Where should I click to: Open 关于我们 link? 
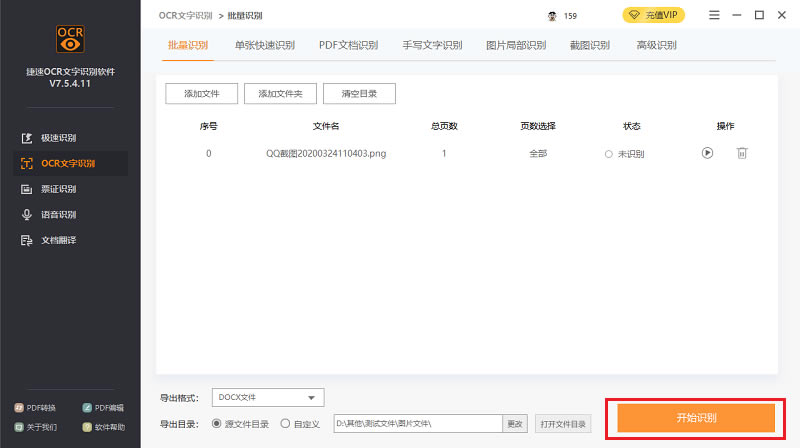click(35, 427)
